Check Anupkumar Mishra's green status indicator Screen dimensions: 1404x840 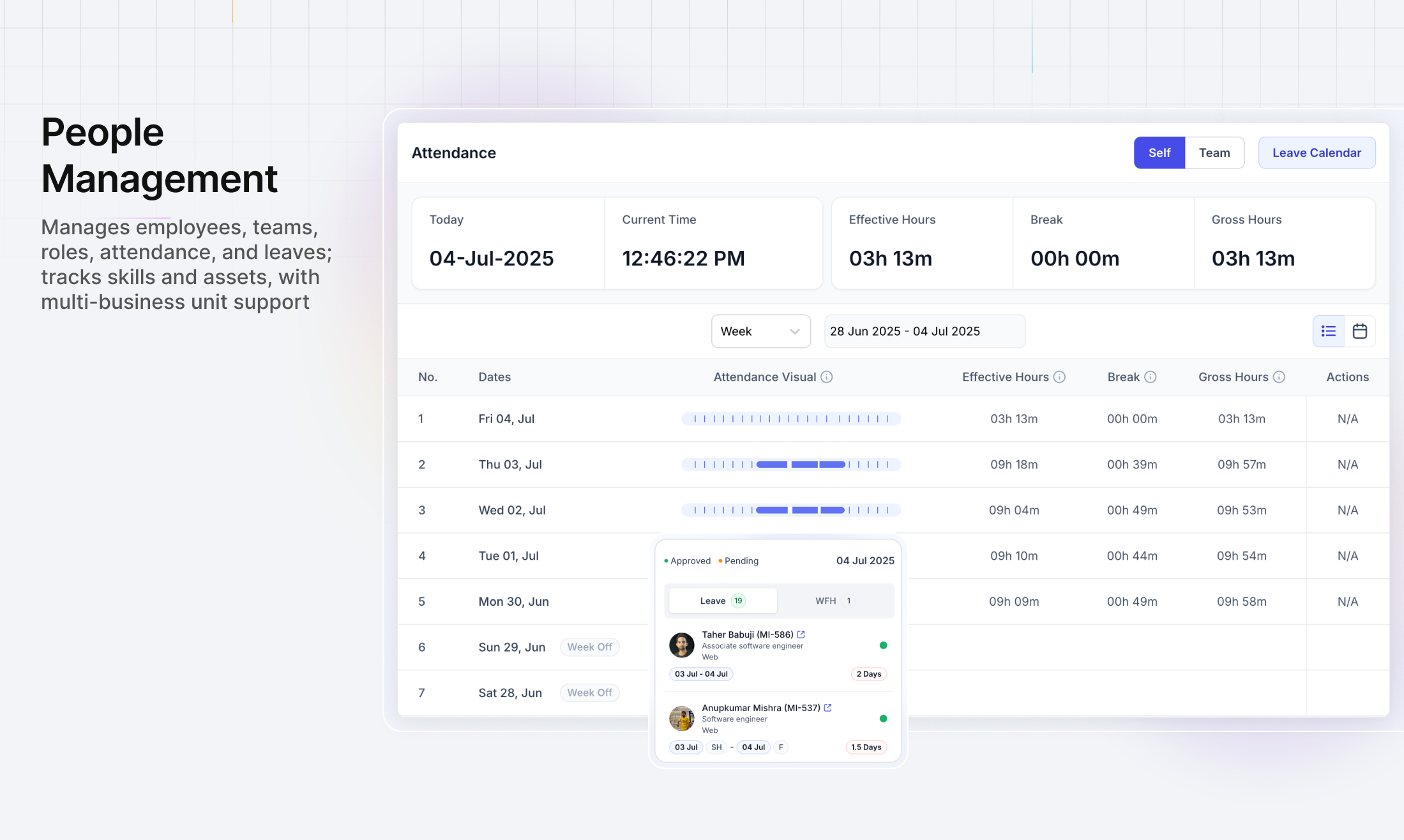click(884, 718)
